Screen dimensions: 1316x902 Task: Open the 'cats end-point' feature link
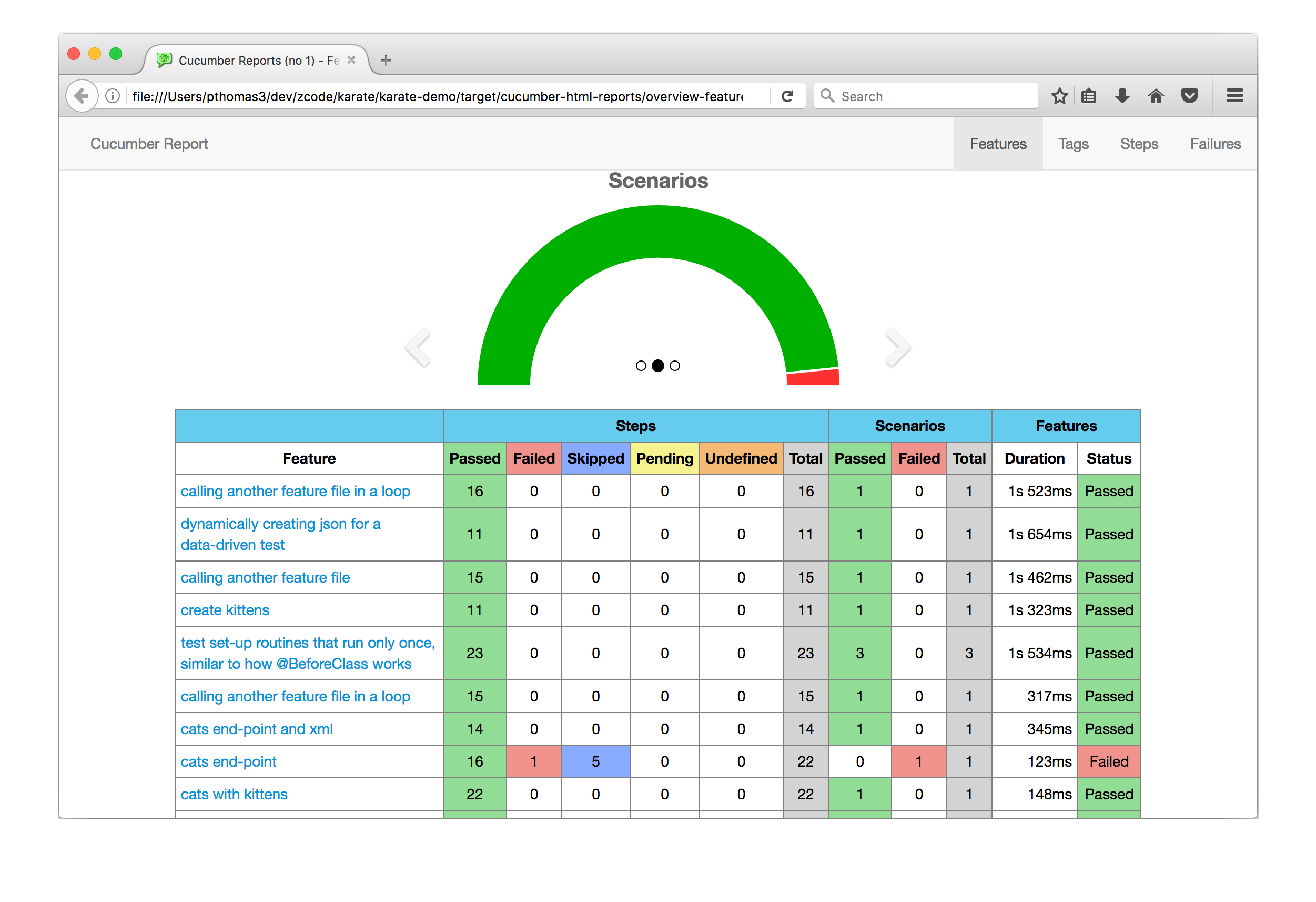tap(228, 761)
